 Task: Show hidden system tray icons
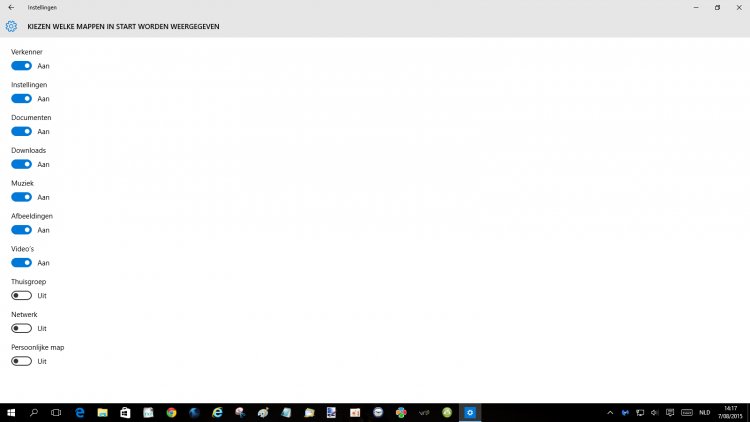(x=610, y=412)
